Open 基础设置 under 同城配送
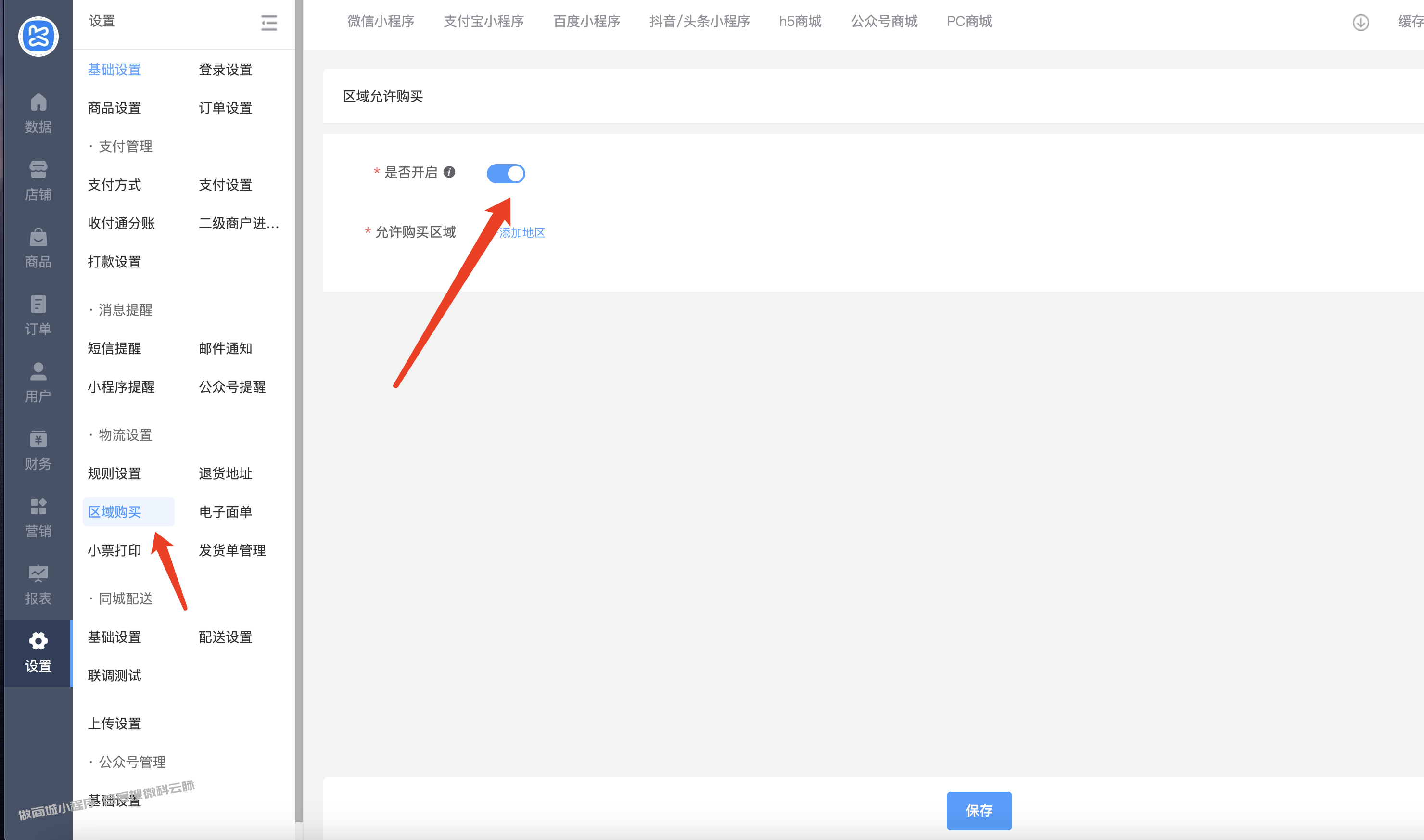The width and height of the screenshot is (1424, 840). (x=114, y=637)
